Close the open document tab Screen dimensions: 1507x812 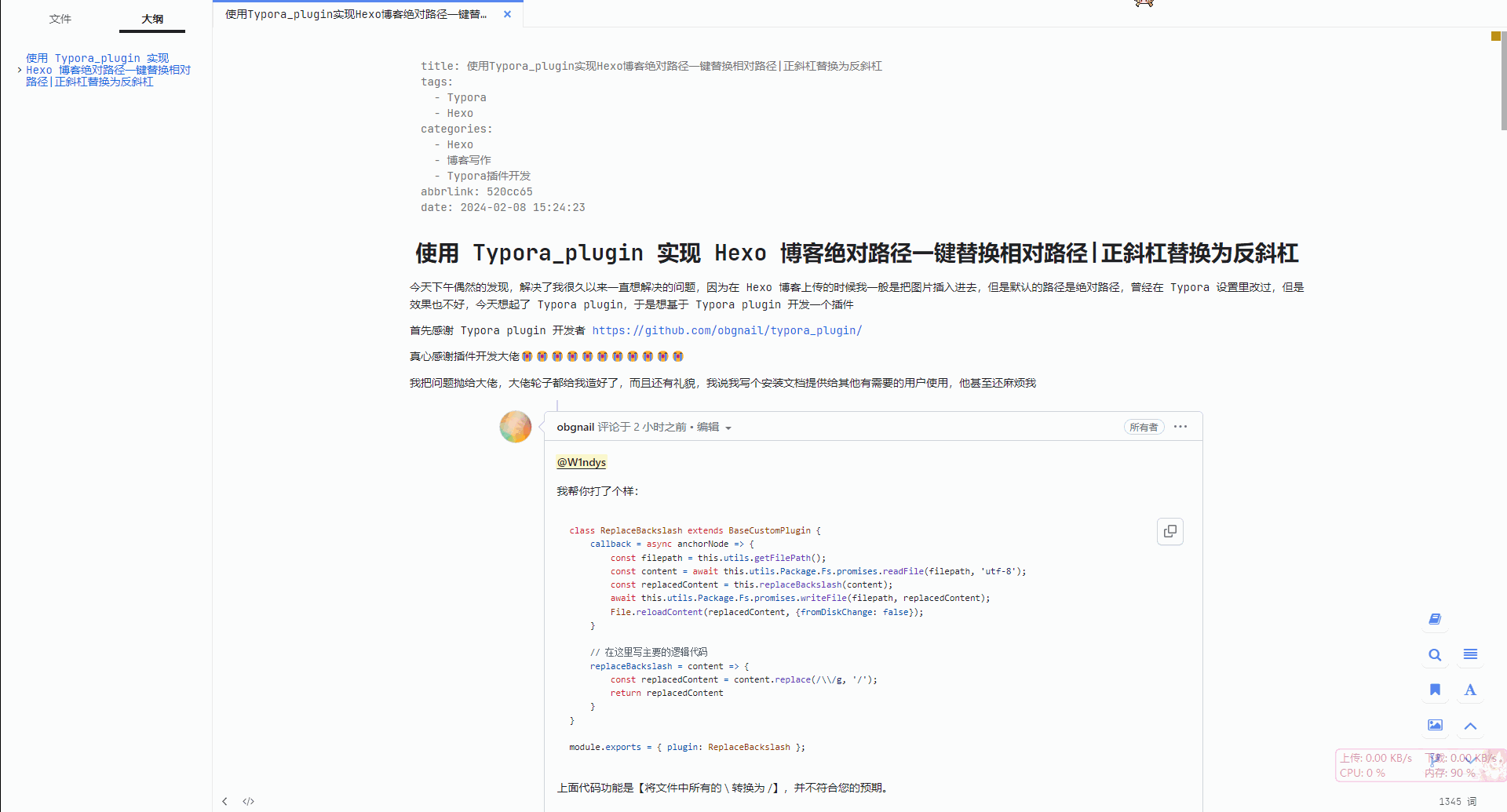pyautogui.click(x=507, y=14)
